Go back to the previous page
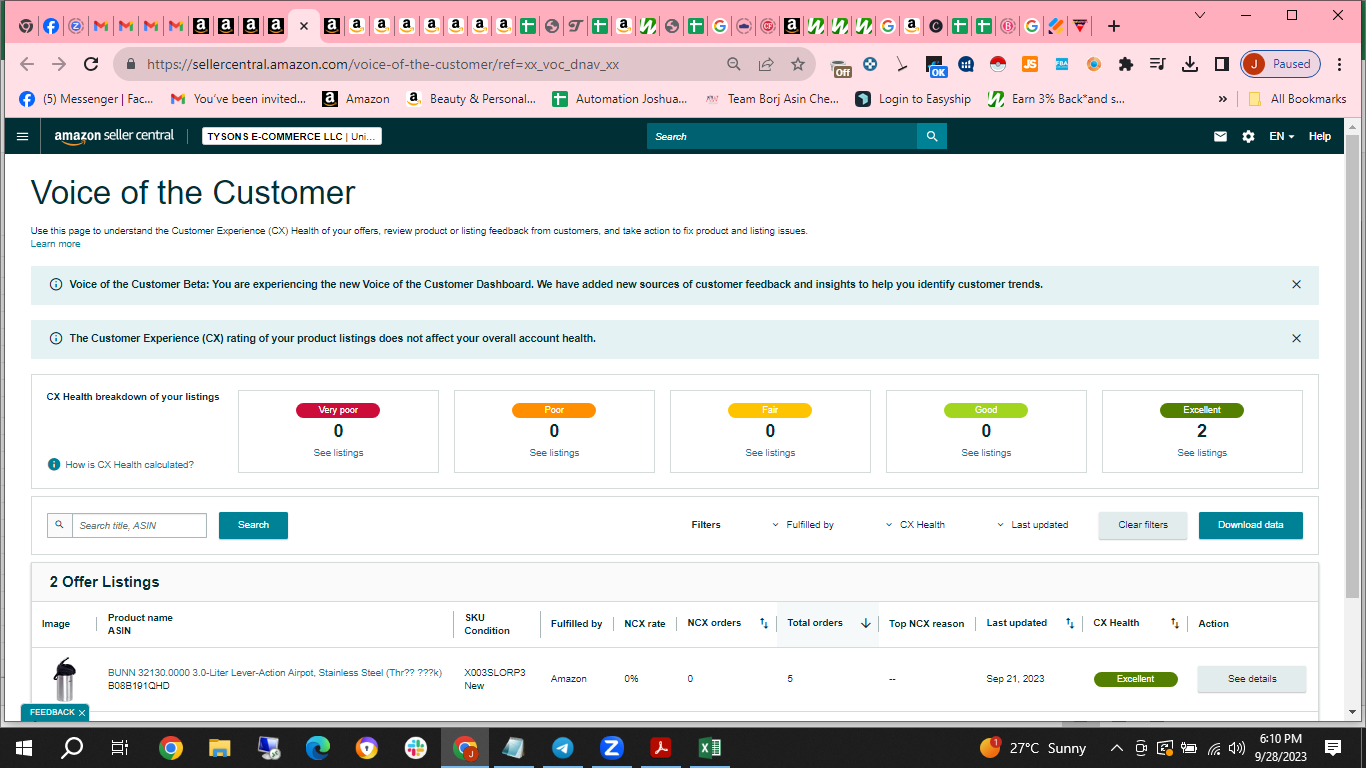 pos(27,64)
